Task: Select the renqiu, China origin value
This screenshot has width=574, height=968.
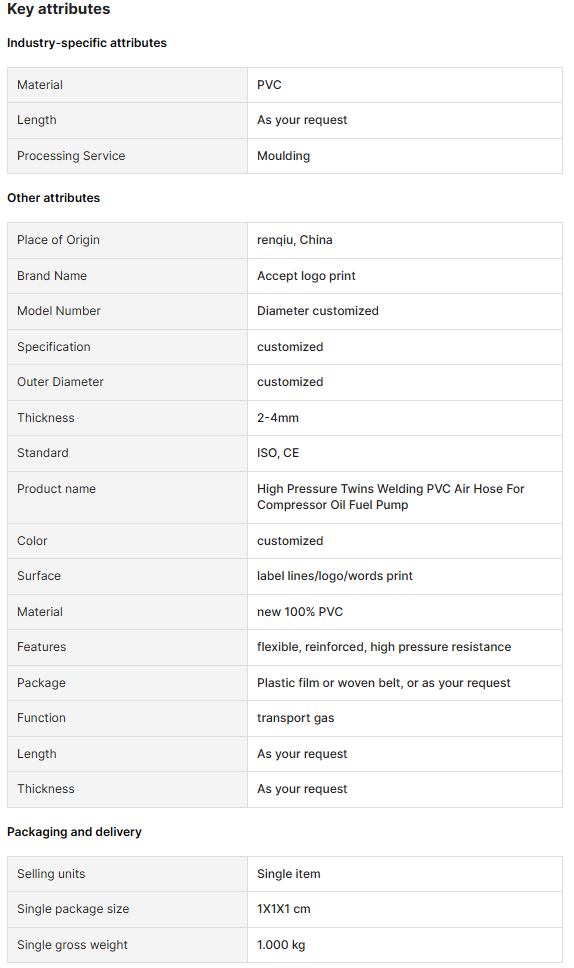Action: coord(294,240)
